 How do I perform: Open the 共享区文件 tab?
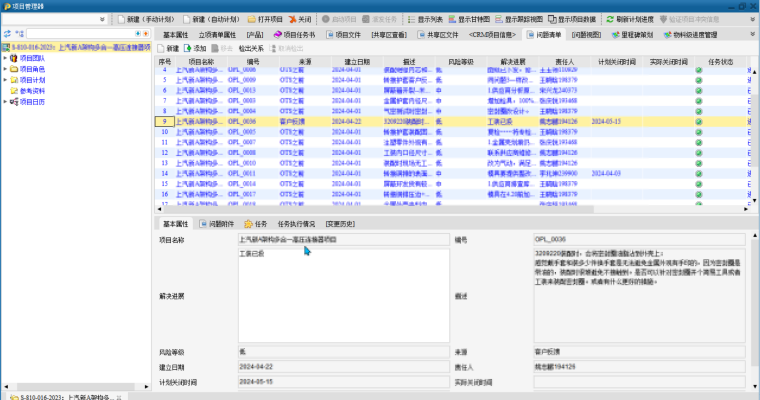coord(438,35)
